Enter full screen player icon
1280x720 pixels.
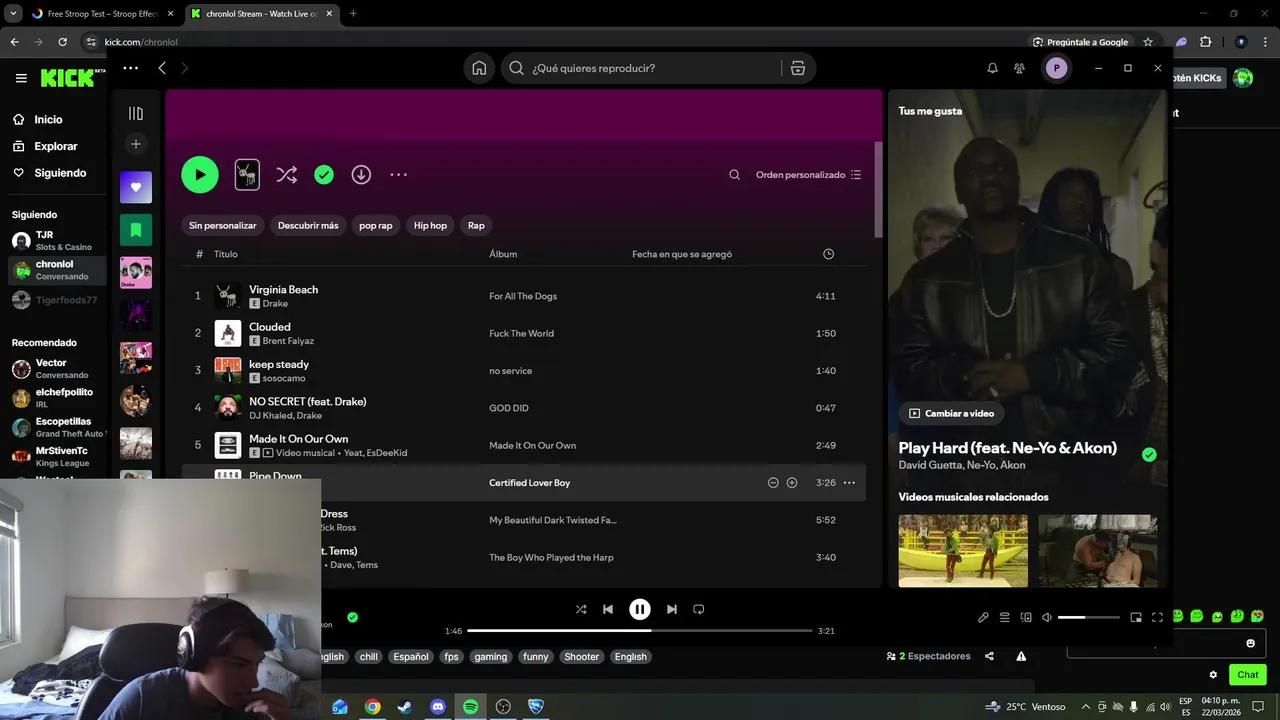pos(1157,618)
